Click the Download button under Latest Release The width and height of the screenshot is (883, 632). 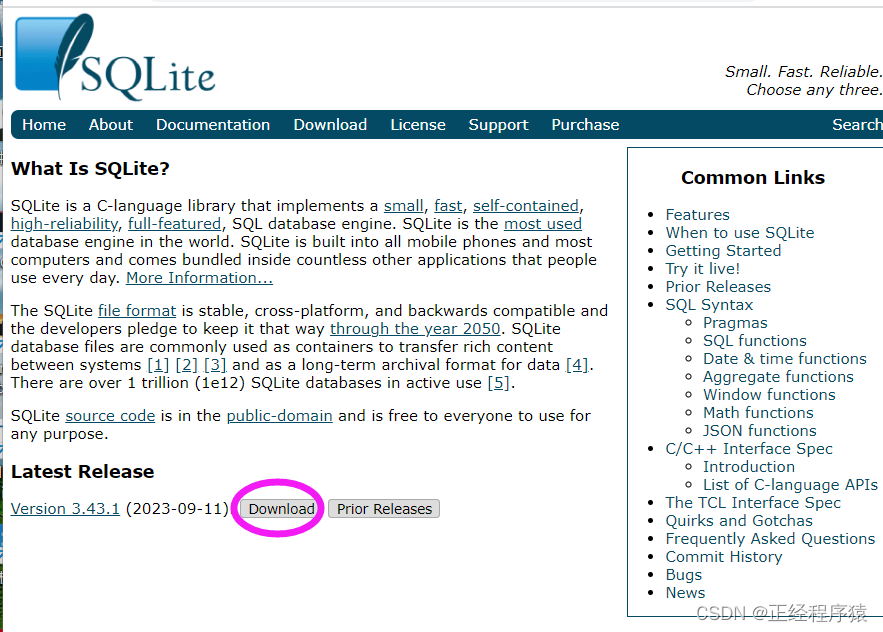[x=282, y=509]
